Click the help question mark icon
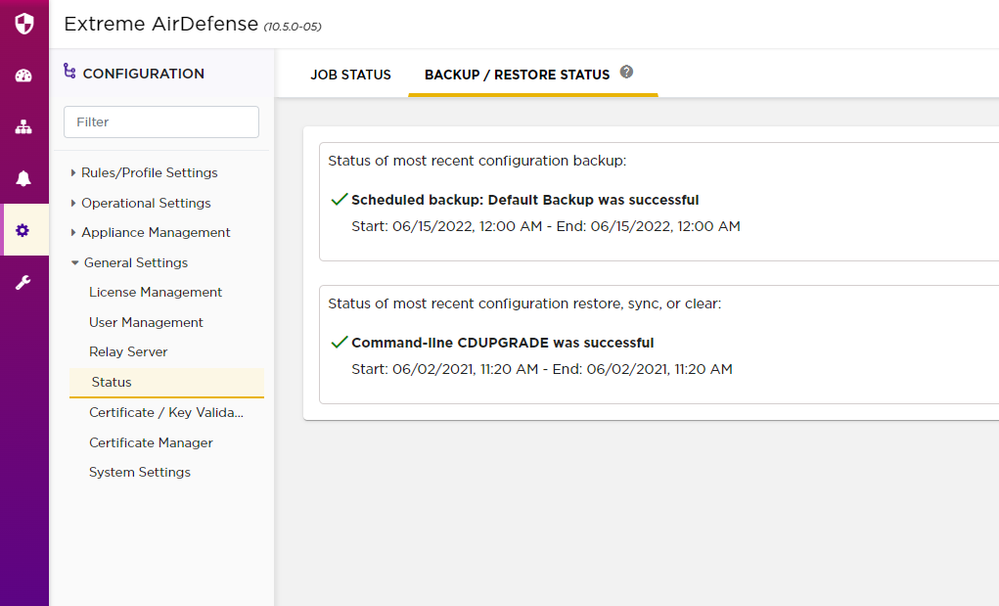999x606 pixels. 626,72
